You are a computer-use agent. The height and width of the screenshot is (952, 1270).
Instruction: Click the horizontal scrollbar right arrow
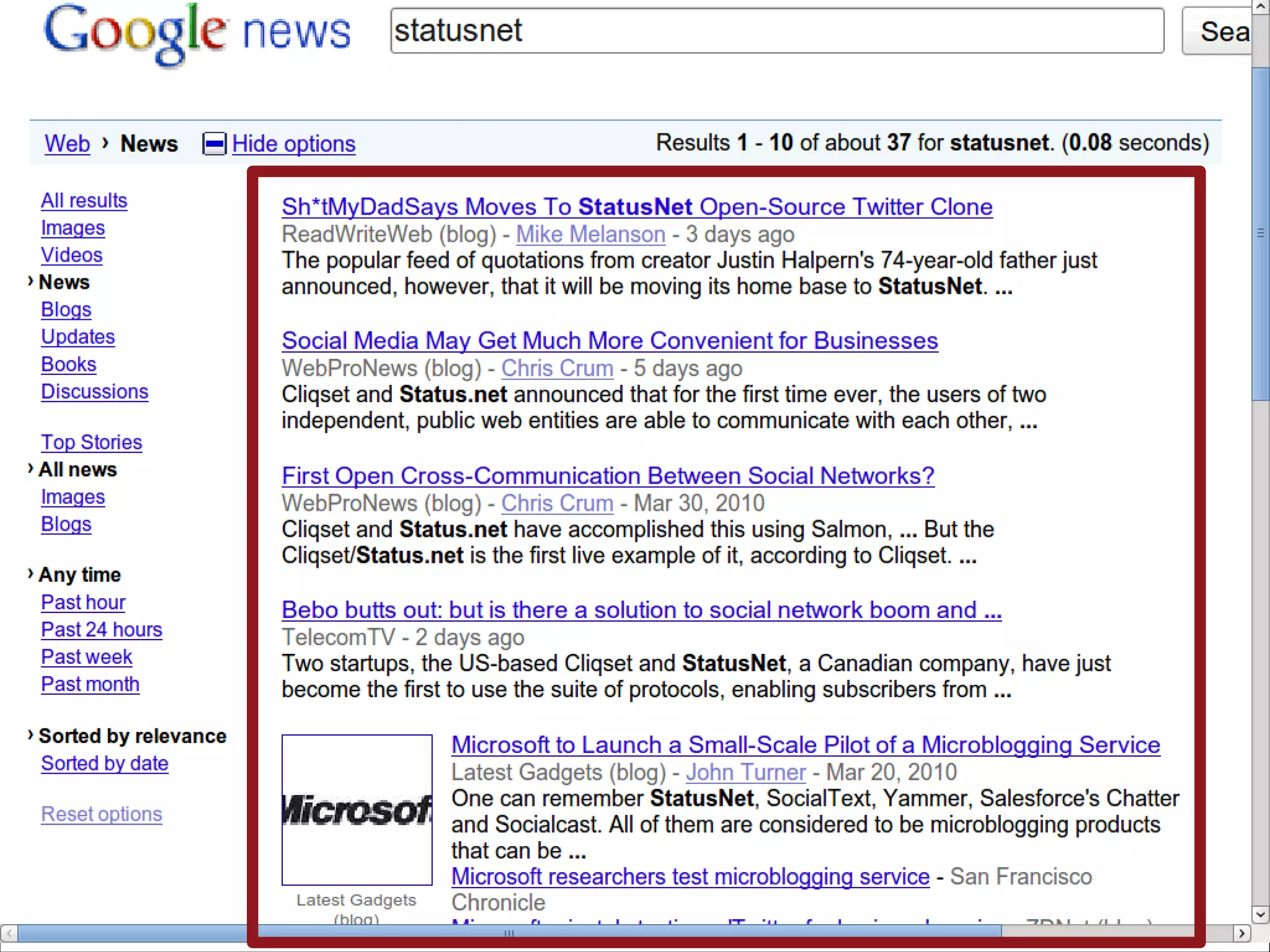click(x=1241, y=933)
